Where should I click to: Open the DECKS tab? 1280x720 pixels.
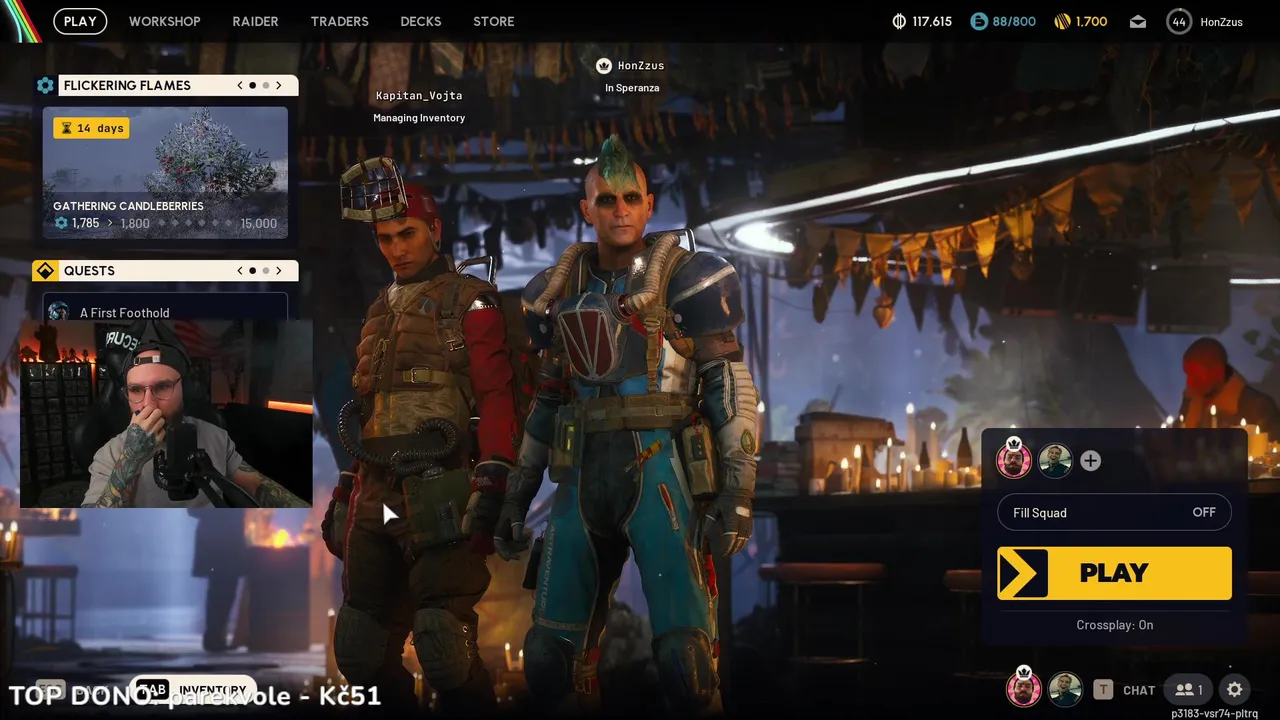(x=421, y=21)
